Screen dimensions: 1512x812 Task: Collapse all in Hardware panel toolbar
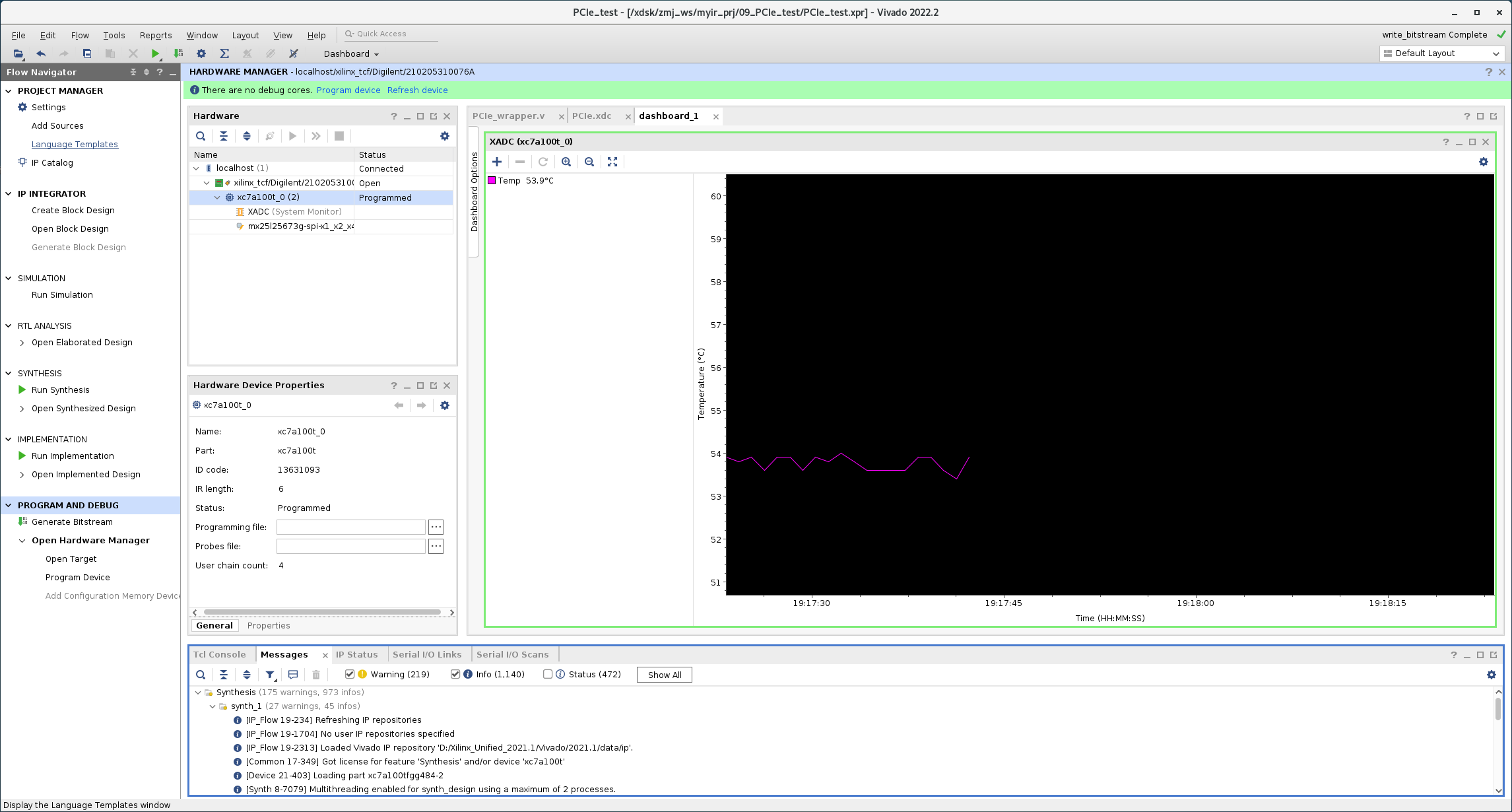point(224,136)
